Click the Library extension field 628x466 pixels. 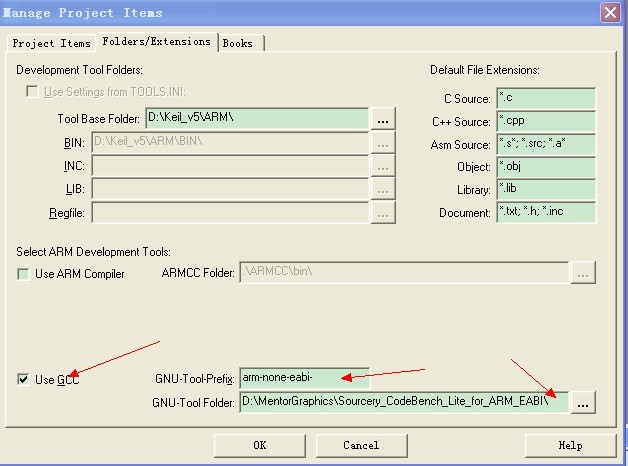tap(545, 190)
